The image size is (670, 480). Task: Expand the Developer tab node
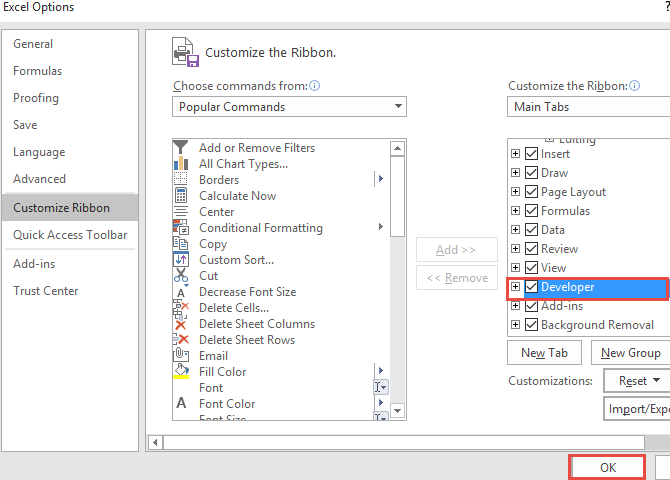515,286
